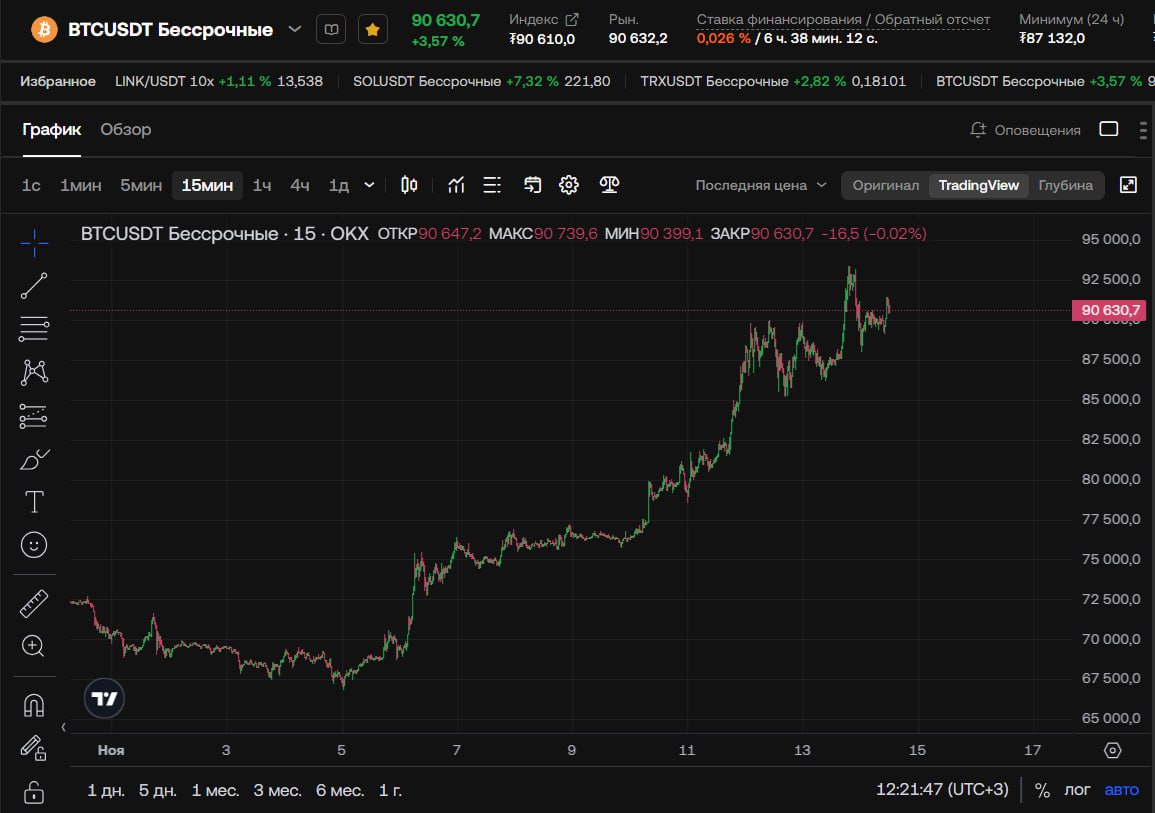Open LINK/USDT 10x from favorites
The width and height of the screenshot is (1155, 813).
pos(219,81)
